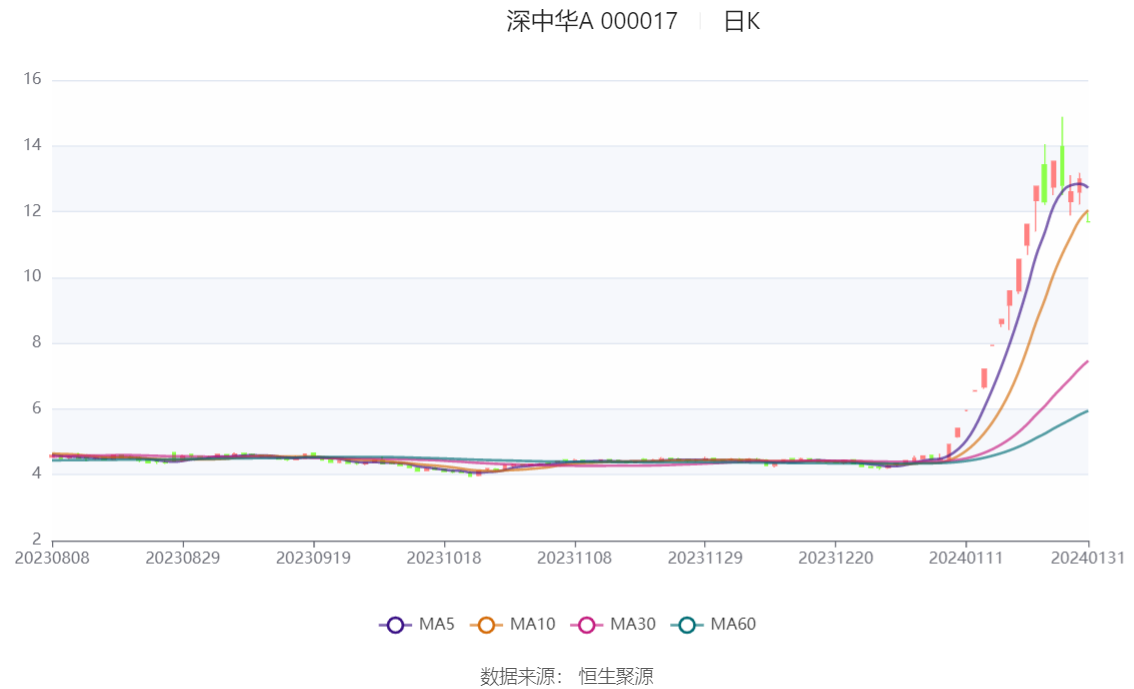Click y-axis value 4

pos(37,474)
